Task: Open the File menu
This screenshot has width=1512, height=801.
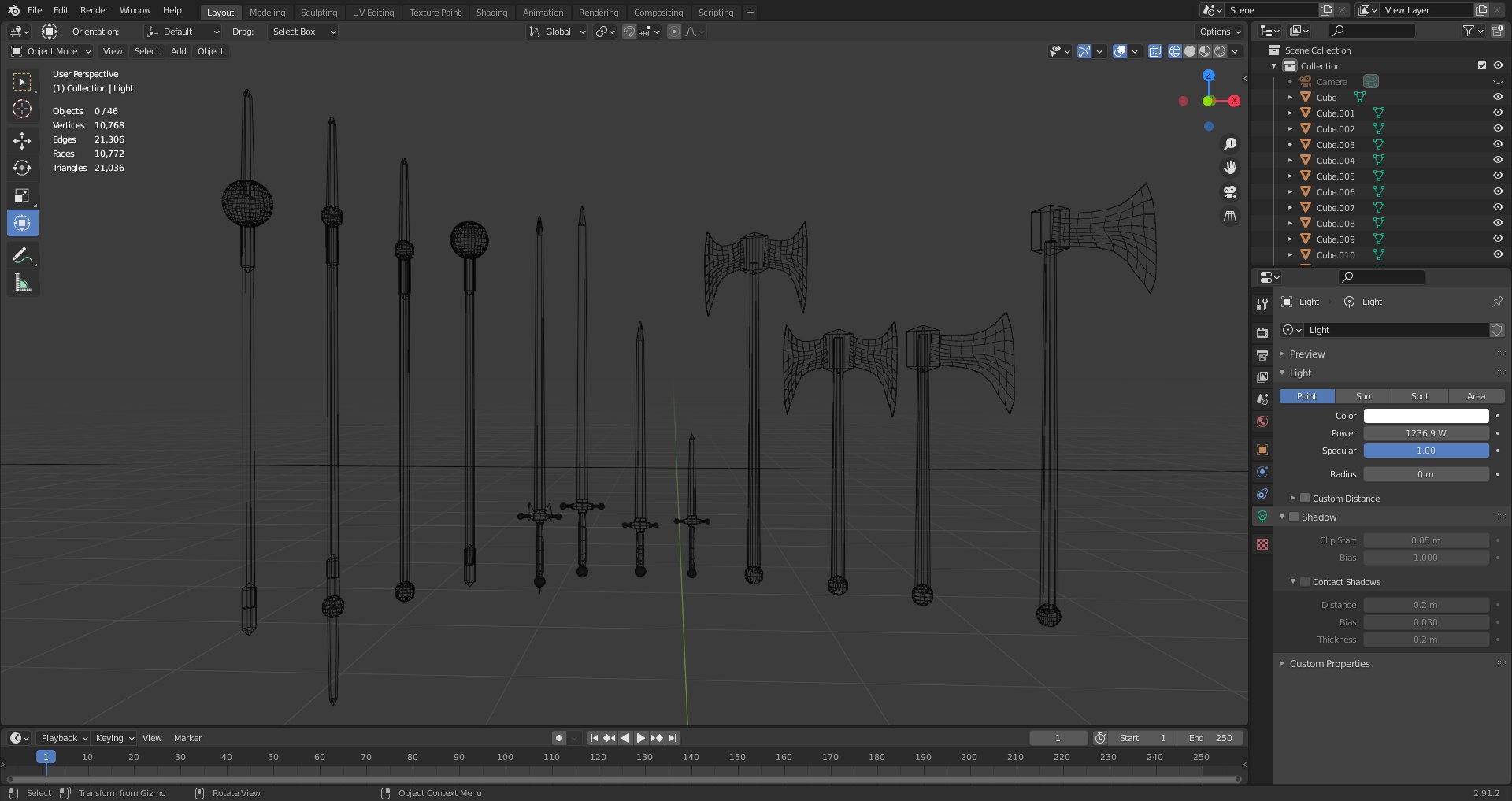Action: [x=35, y=10]
